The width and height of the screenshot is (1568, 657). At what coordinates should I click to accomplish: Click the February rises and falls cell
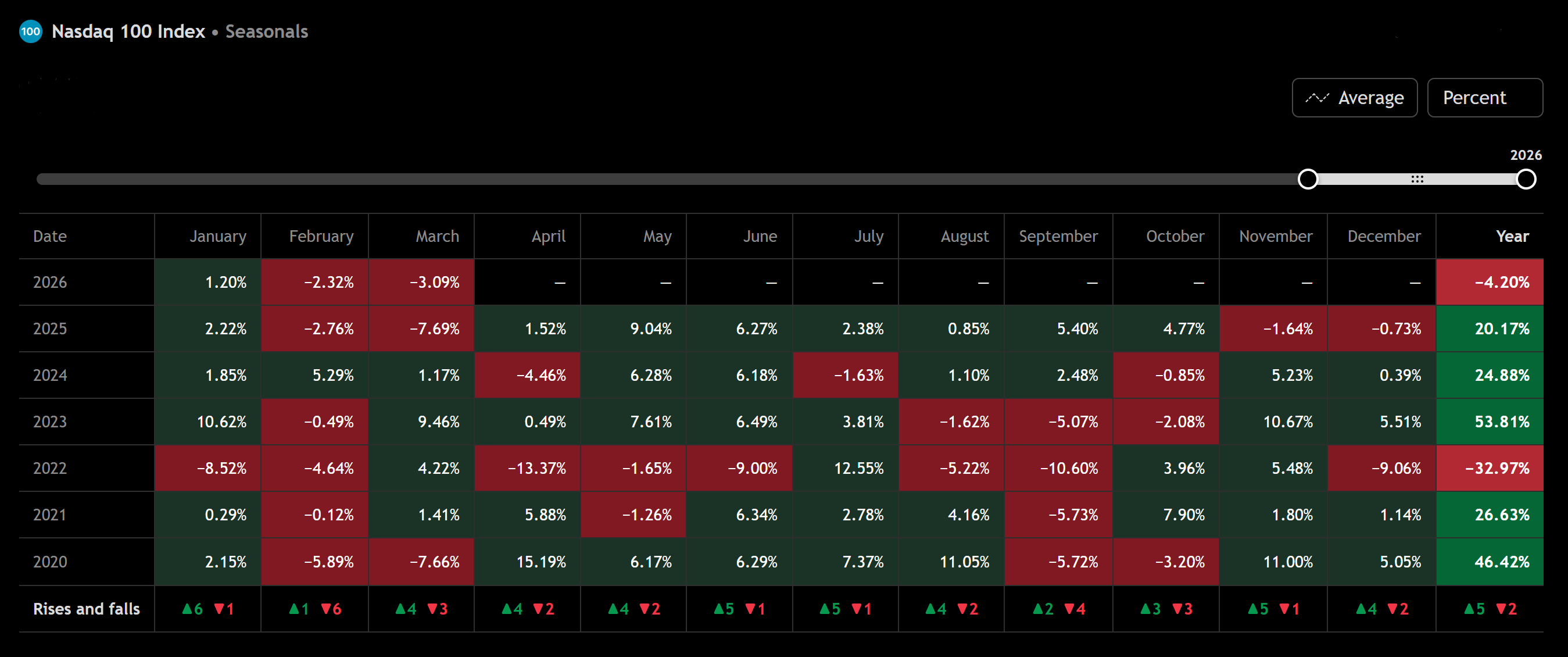[x=314, y=609]
